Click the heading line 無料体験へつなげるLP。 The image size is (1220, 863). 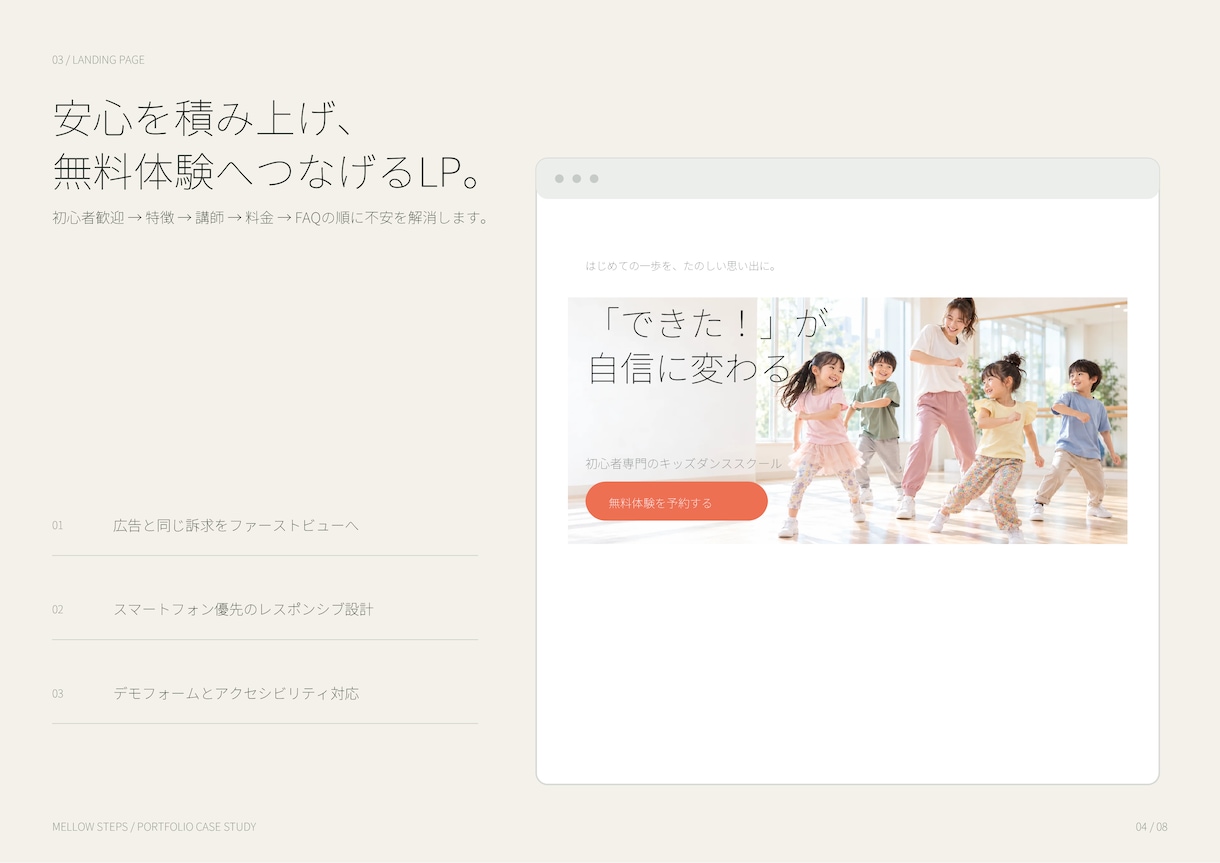[x=269, y=172]
